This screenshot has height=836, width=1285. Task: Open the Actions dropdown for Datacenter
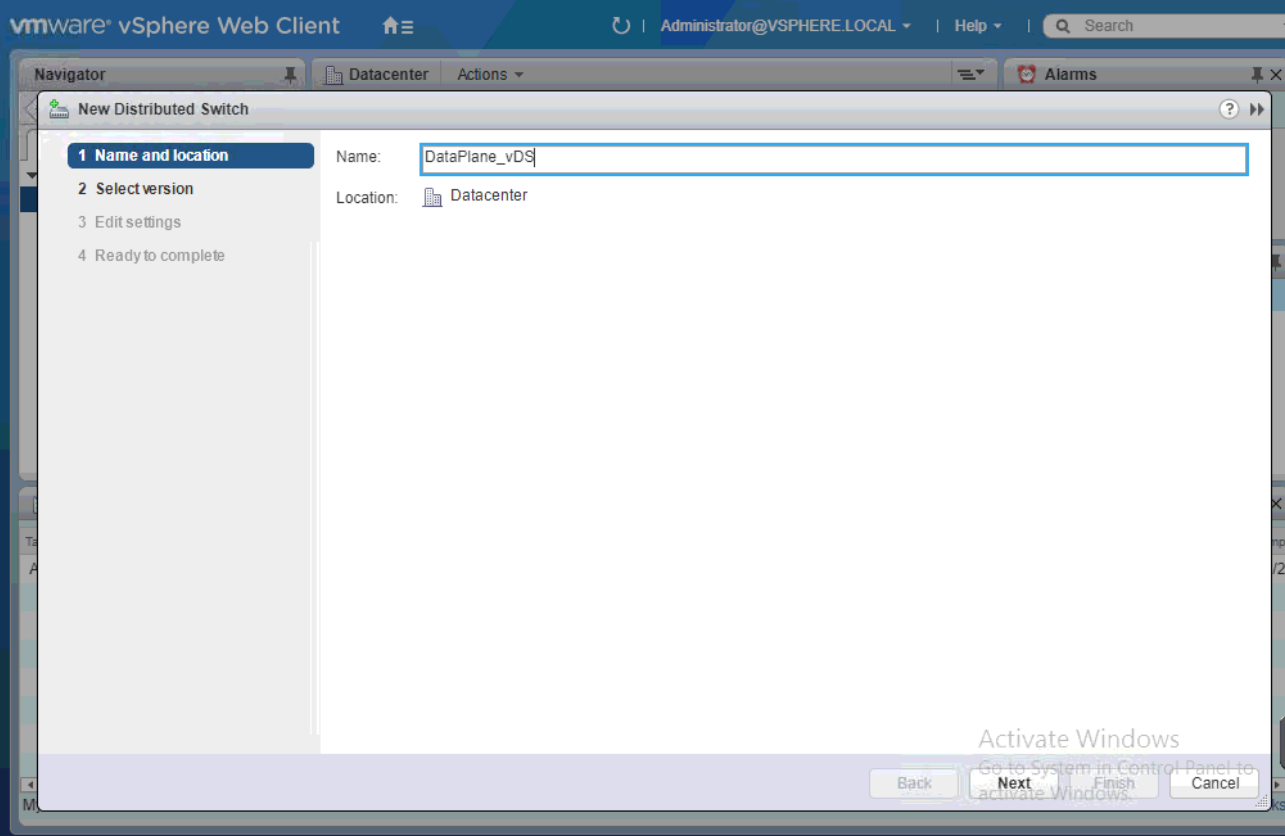490,74
